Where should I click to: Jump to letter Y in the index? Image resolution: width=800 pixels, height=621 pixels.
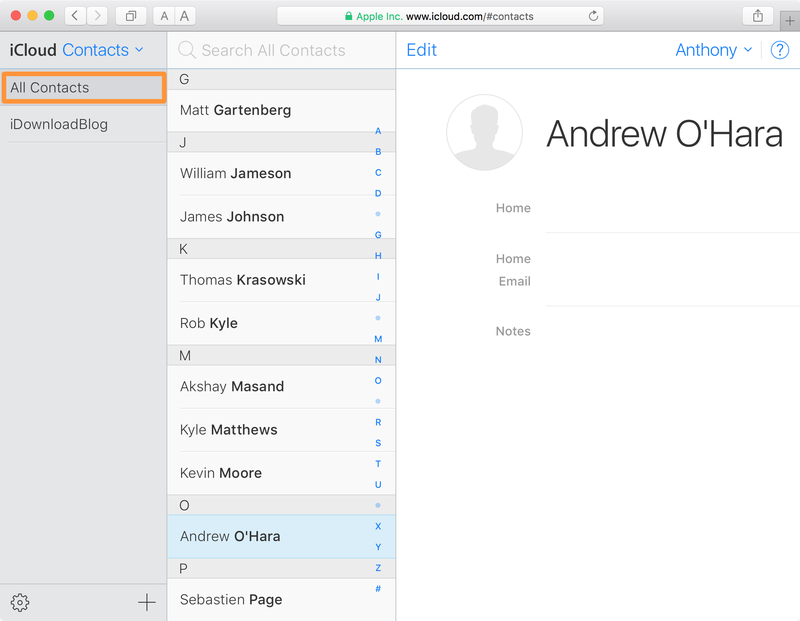click(378, 547)
